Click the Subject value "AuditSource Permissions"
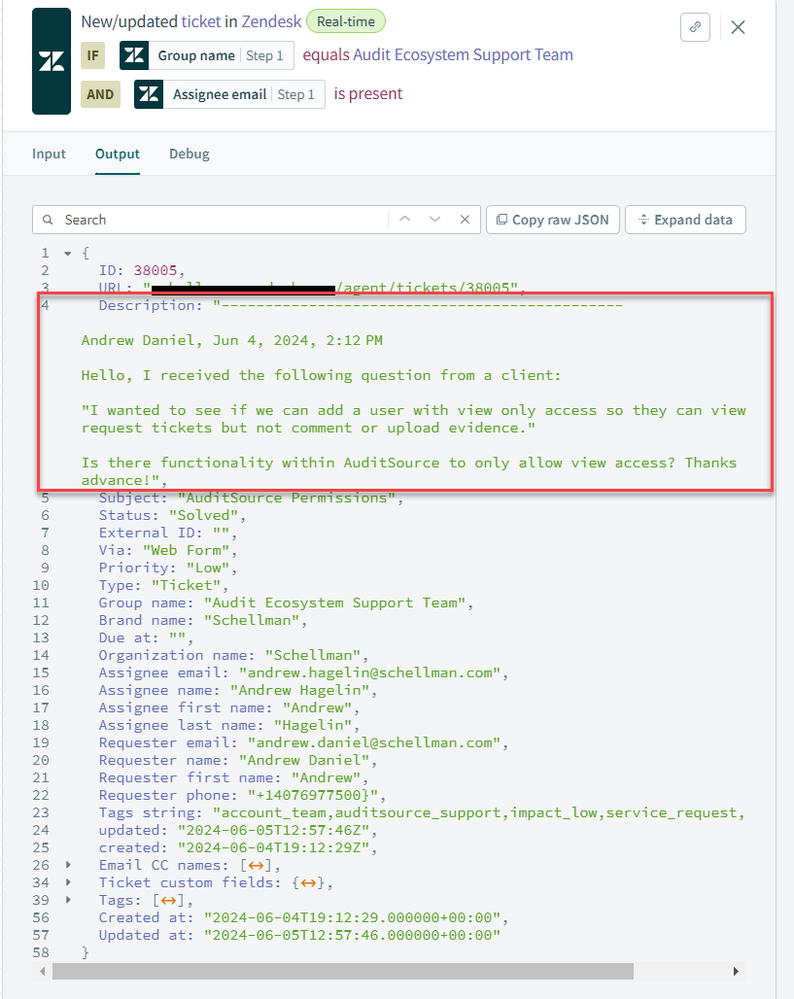Viewport: 794px width, 999px height. coord(286,498)
